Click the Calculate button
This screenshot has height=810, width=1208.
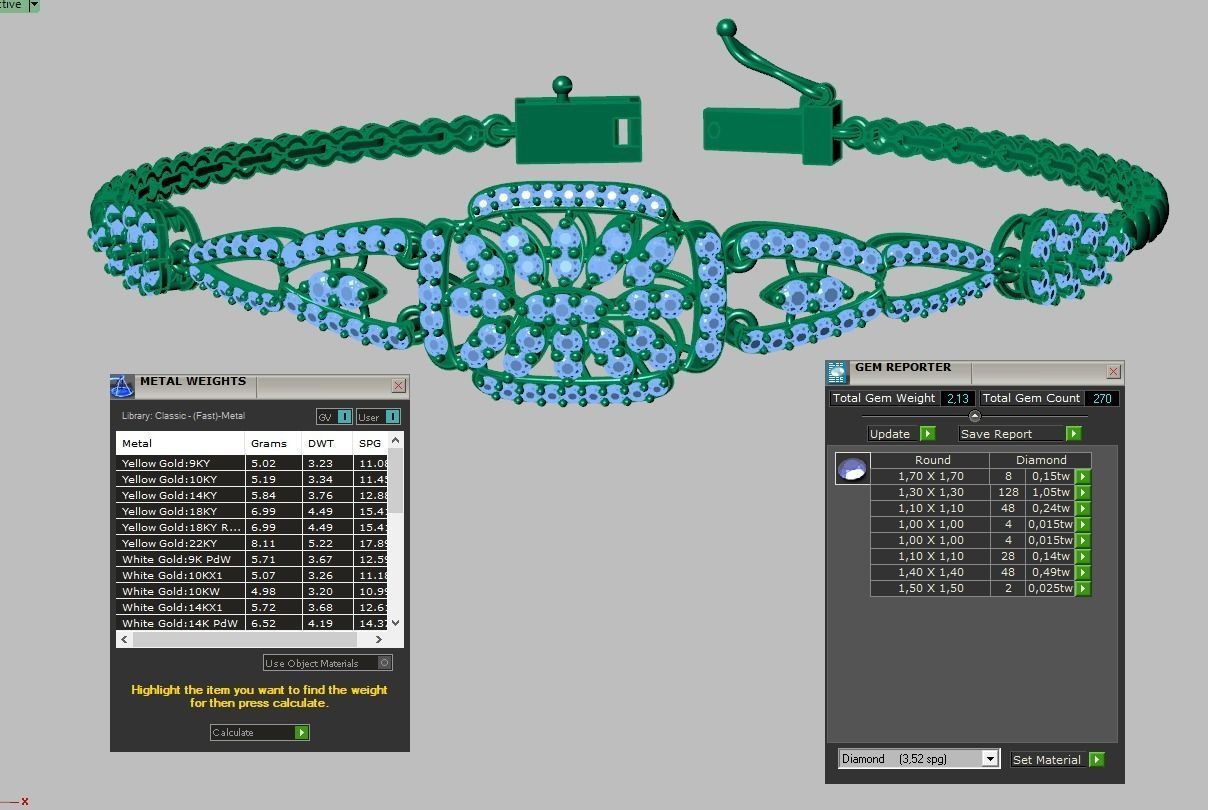(x=260, y=733)
